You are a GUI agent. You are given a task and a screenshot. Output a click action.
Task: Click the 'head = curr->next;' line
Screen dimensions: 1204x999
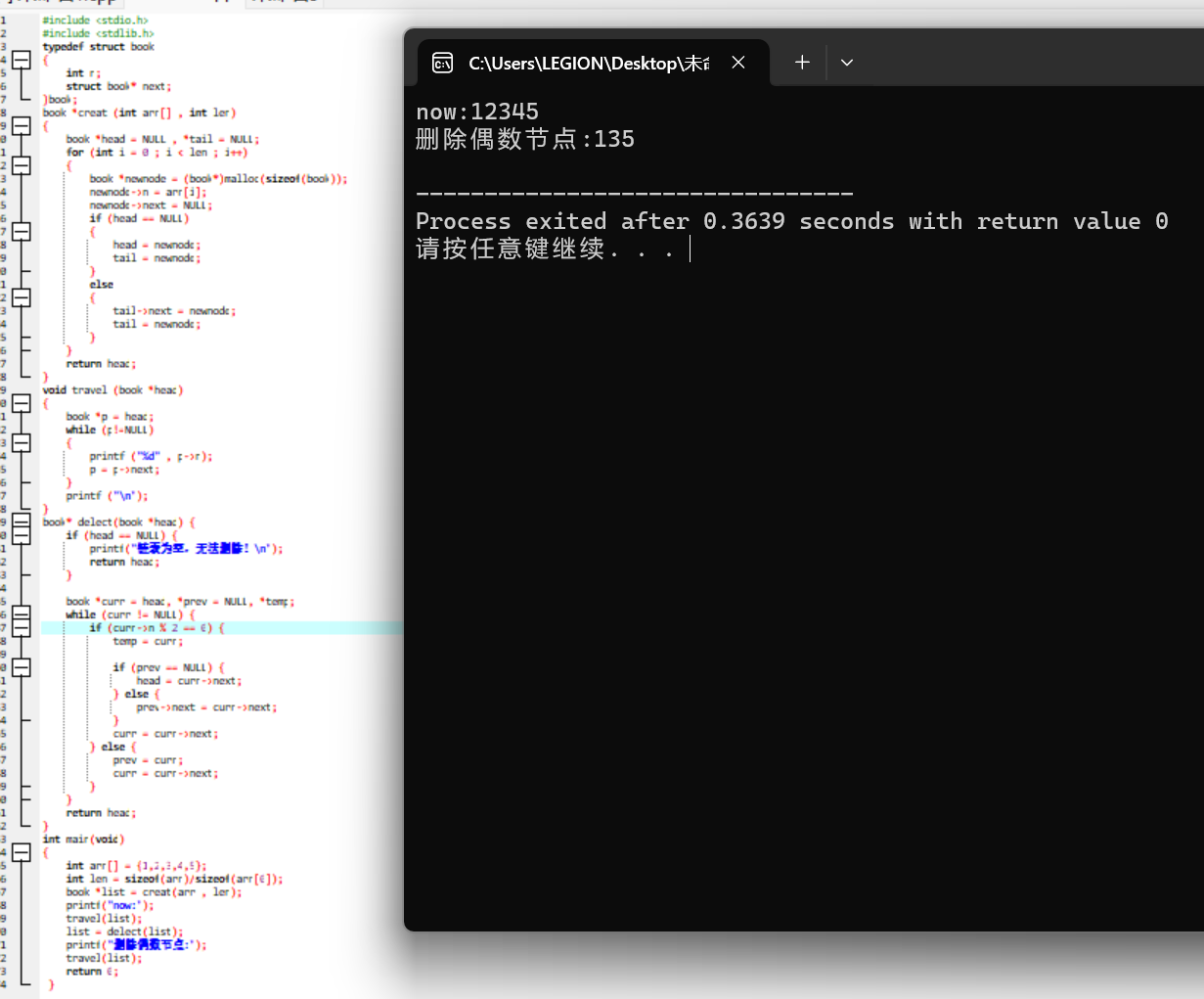click(189, 681)
